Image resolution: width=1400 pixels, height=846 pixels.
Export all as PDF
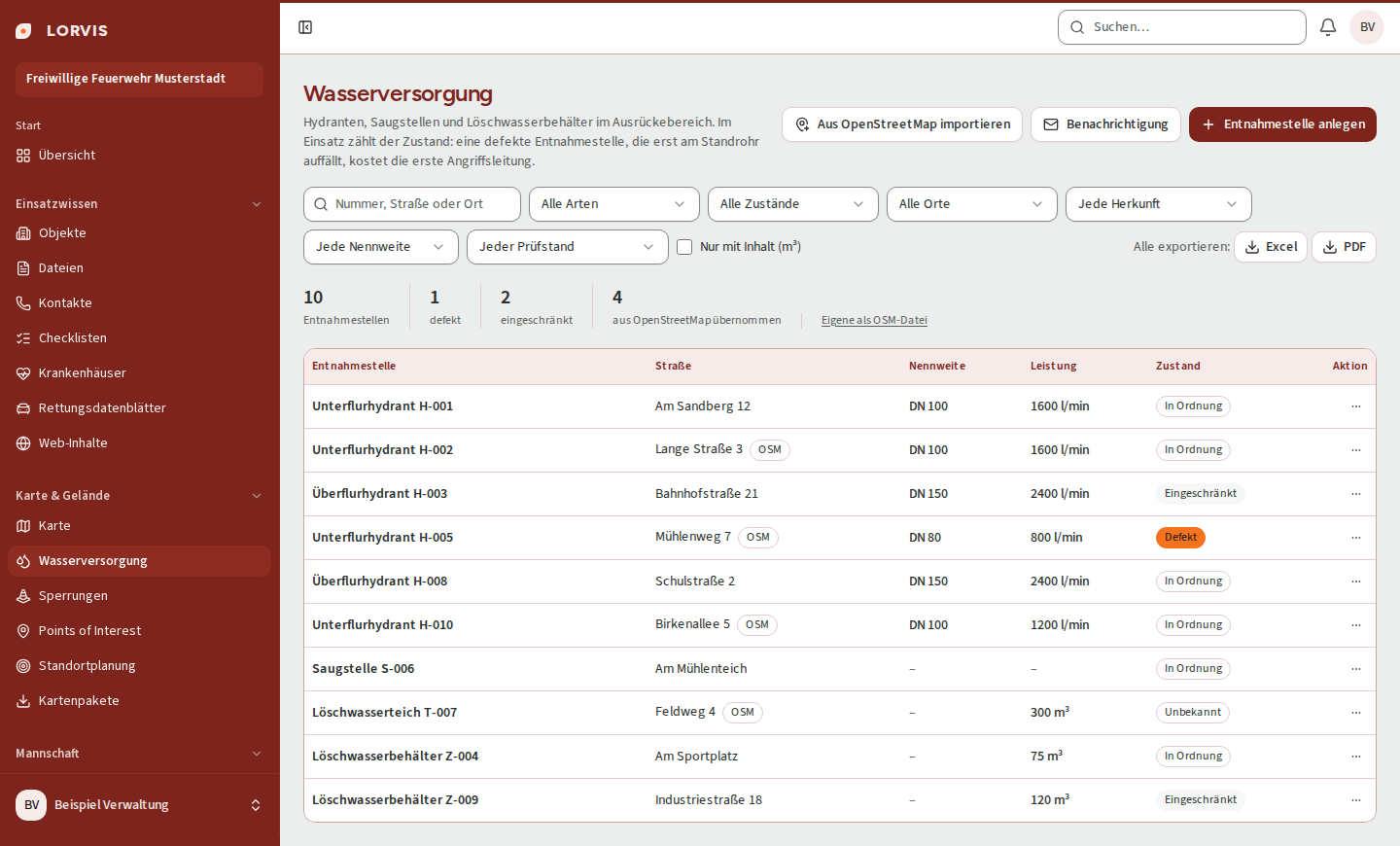click(x=1345, y=247)
